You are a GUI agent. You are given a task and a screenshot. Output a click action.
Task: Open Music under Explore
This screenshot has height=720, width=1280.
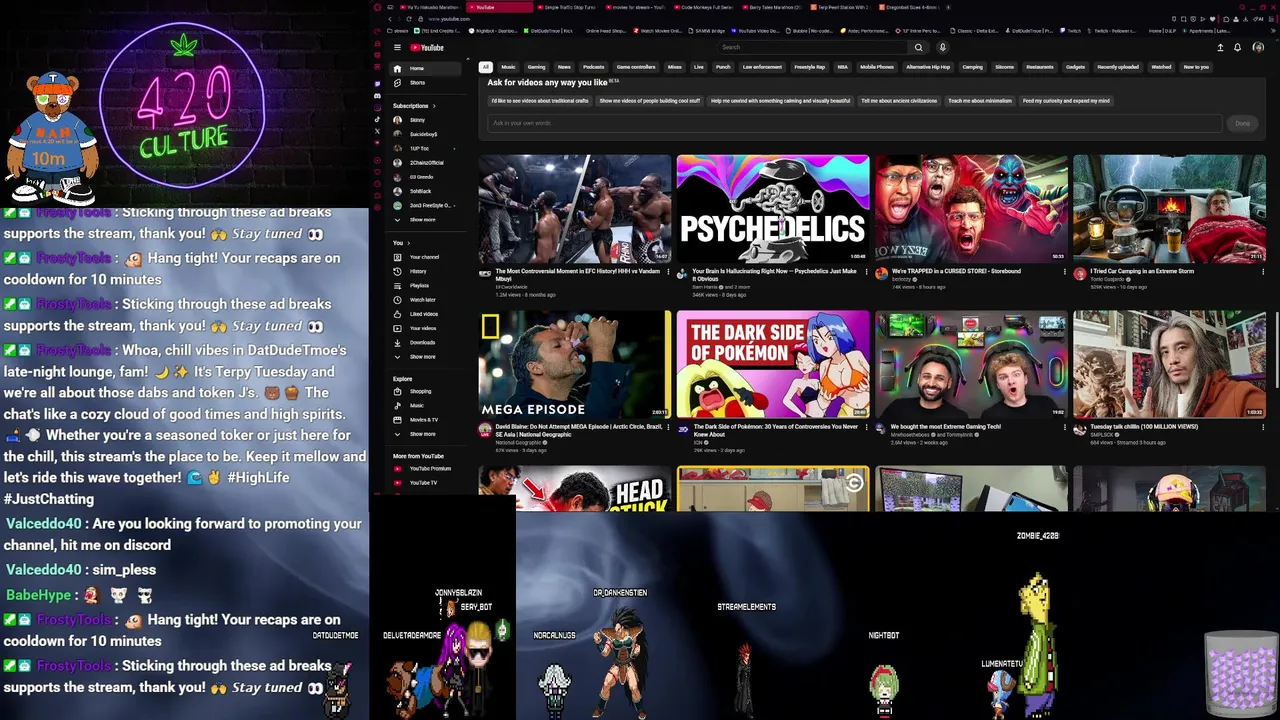pos(425,405)
